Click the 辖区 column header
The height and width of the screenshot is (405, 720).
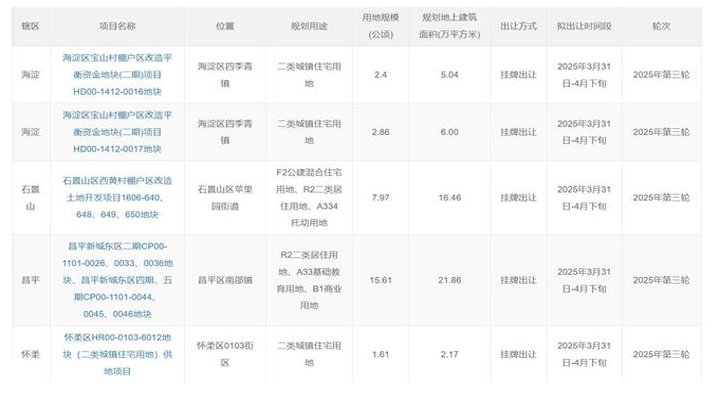click(x=30, y=24)
